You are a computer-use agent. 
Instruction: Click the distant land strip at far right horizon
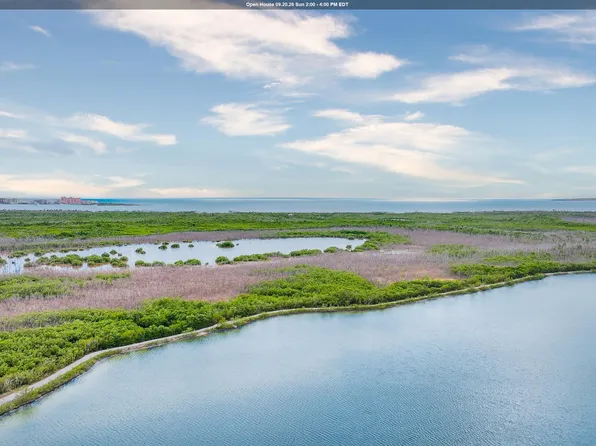574,199
